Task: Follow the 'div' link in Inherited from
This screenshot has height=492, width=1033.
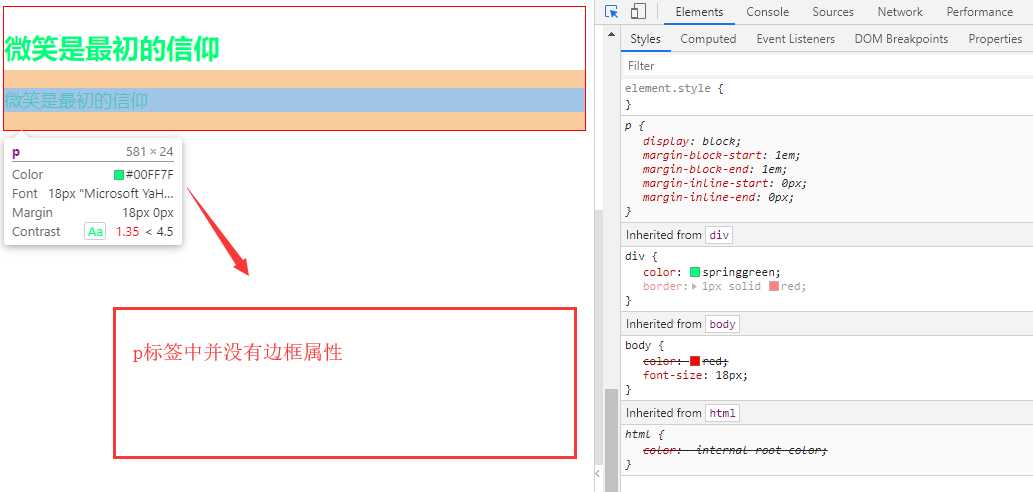Action: 719,235
